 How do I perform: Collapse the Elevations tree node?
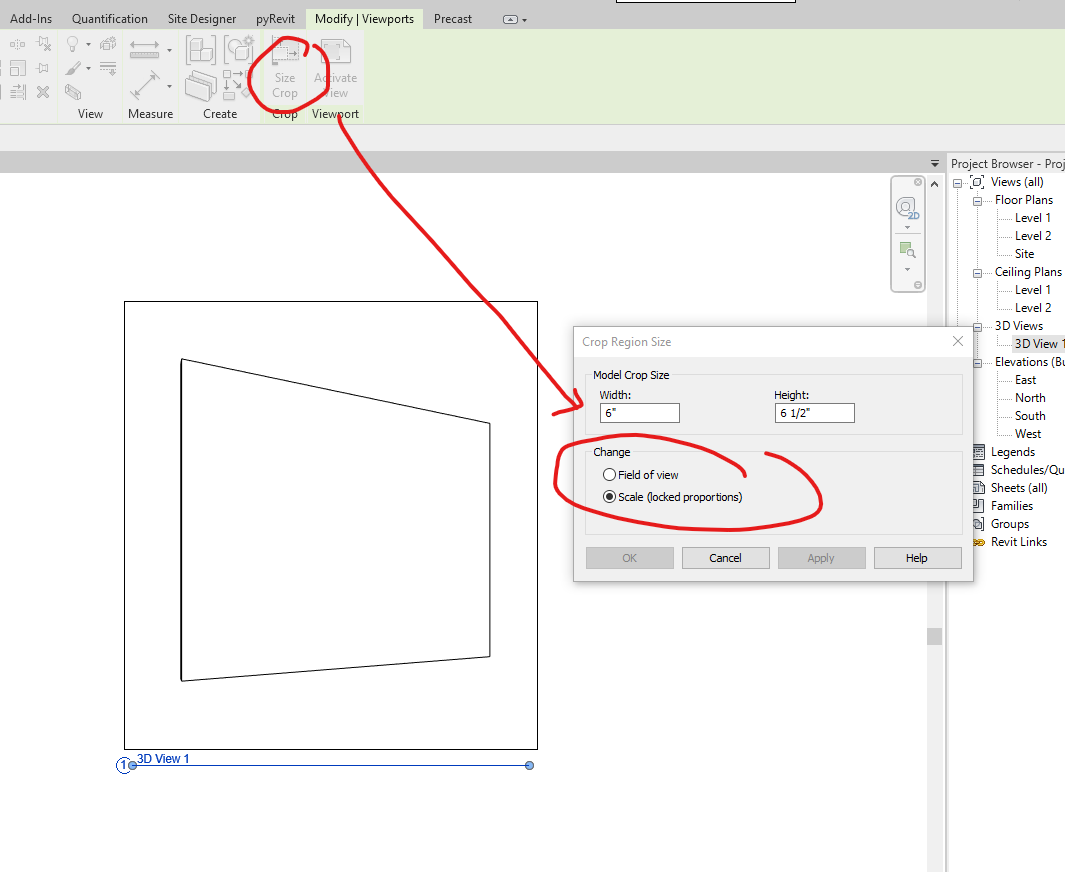[977, 363]
